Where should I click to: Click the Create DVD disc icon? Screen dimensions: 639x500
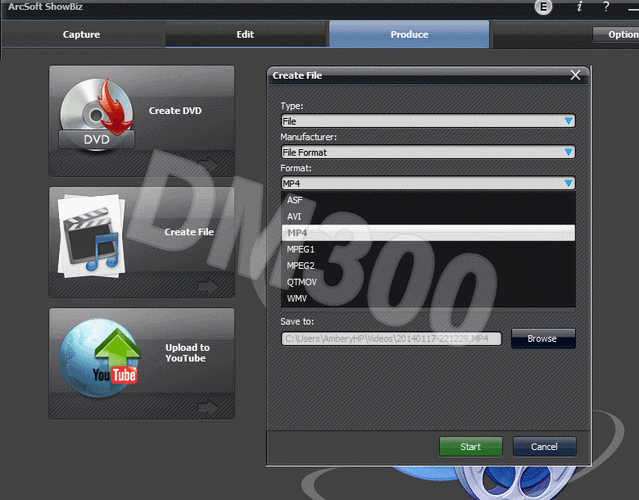point(97,115)
